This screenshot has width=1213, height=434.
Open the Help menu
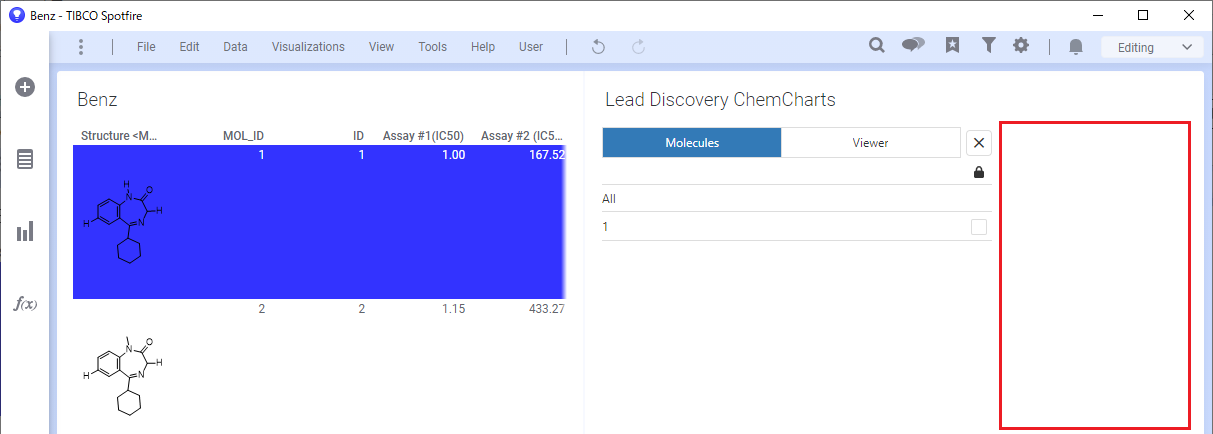coord(483,47)
